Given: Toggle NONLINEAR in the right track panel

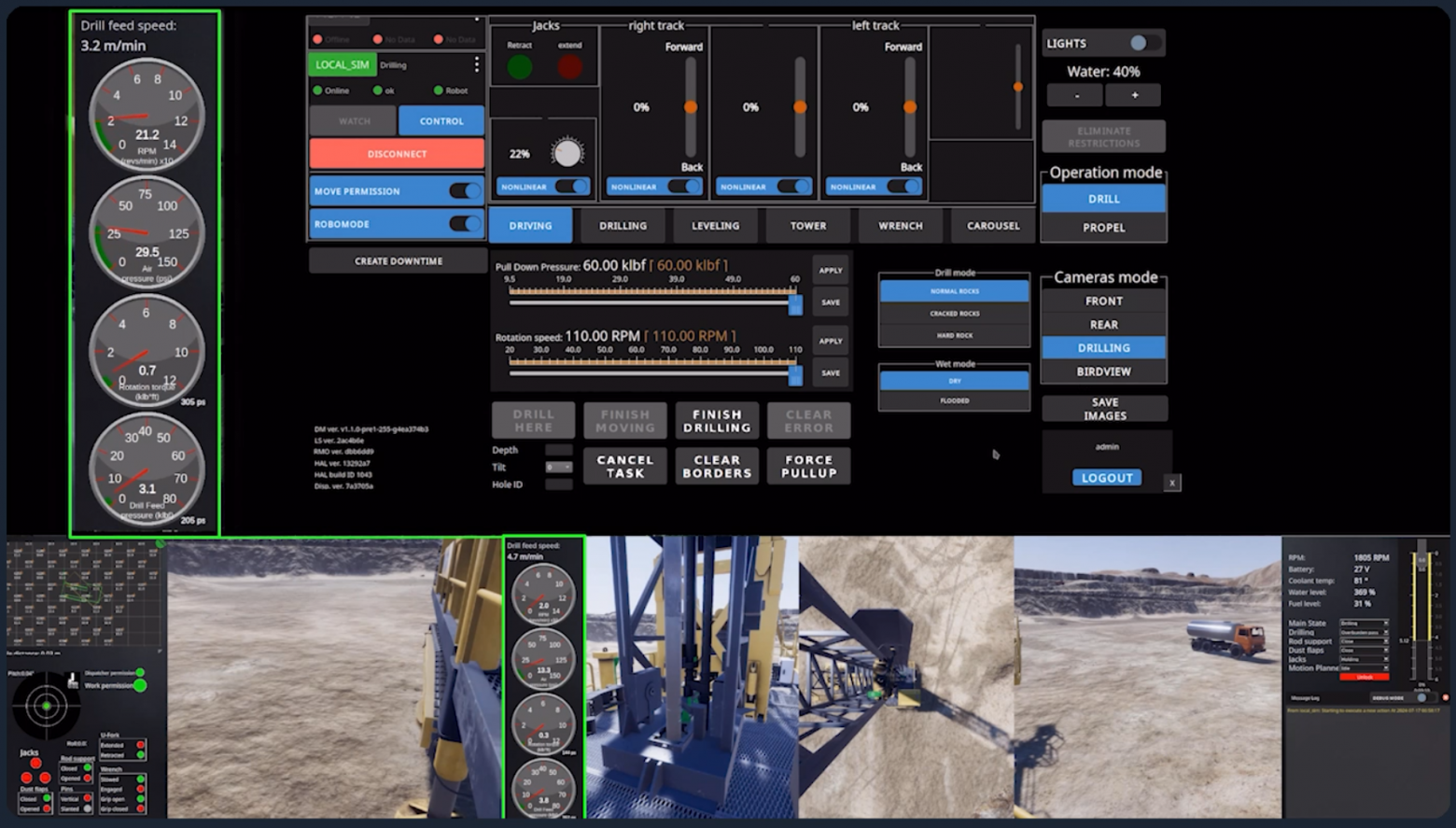Looking at the screenshot, I should tap(681, 187).
